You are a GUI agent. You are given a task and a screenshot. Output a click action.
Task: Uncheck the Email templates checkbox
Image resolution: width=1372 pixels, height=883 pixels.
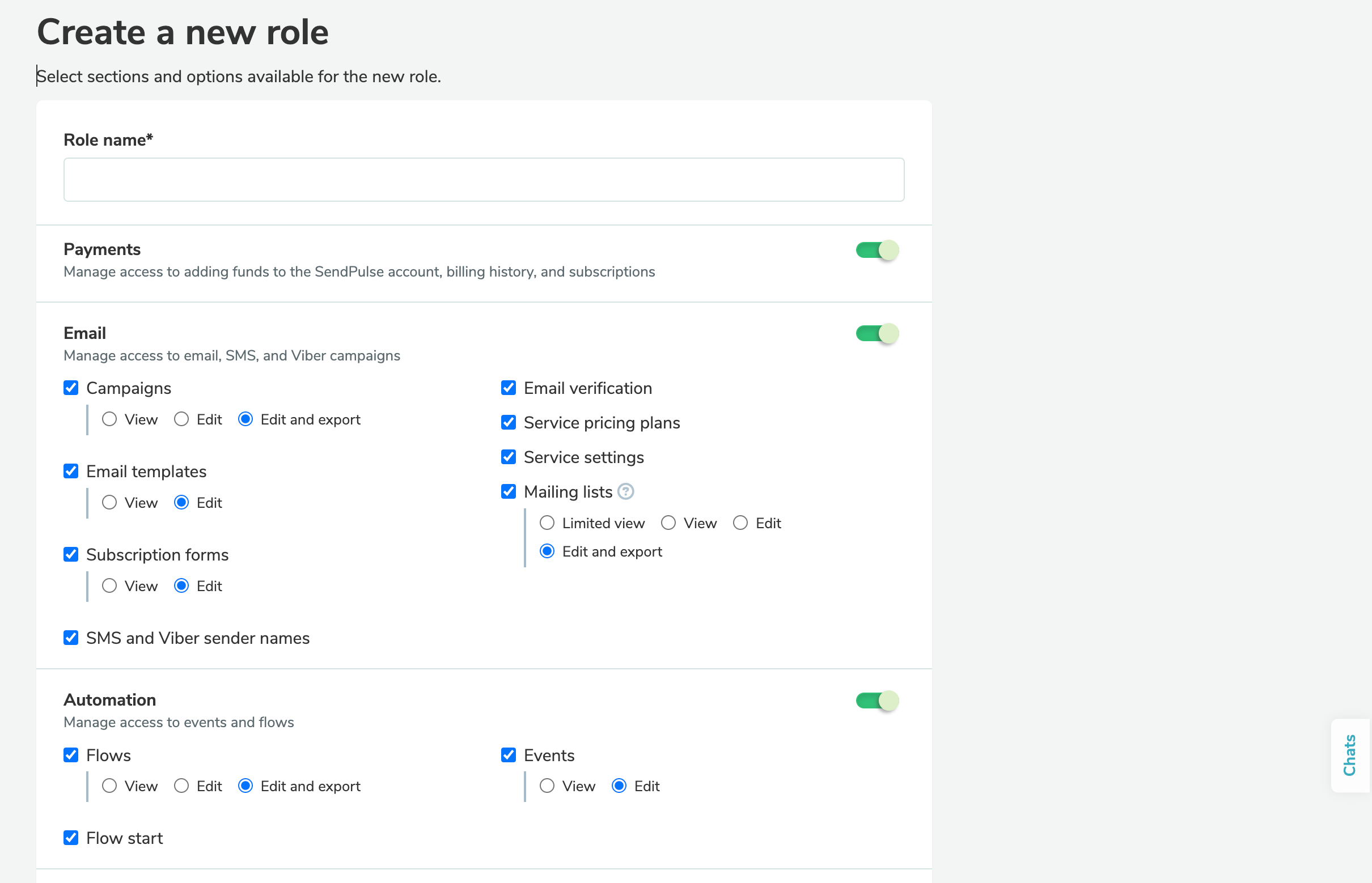[70, 471]
